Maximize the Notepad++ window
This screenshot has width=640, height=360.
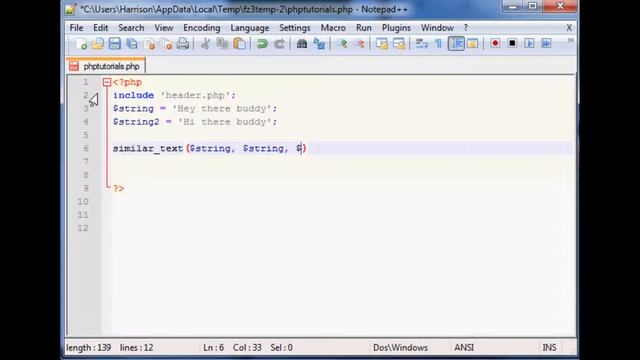pyautogui.click(x=533, y=6)
